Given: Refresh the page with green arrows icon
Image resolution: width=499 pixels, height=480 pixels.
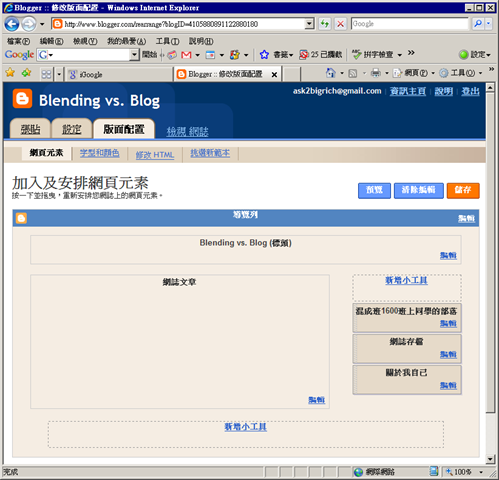Looking at the screenshot, I should [x=324, y=24].
